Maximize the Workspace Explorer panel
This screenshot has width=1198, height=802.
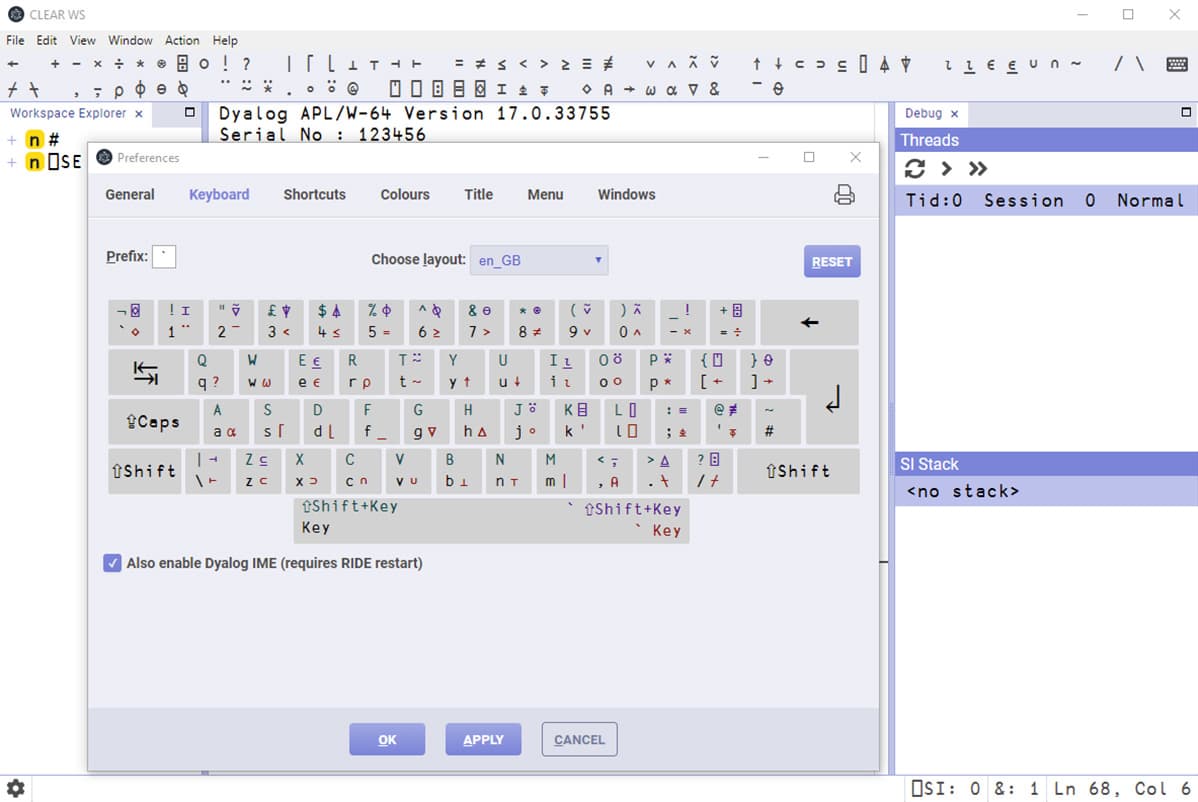[189, 113]
